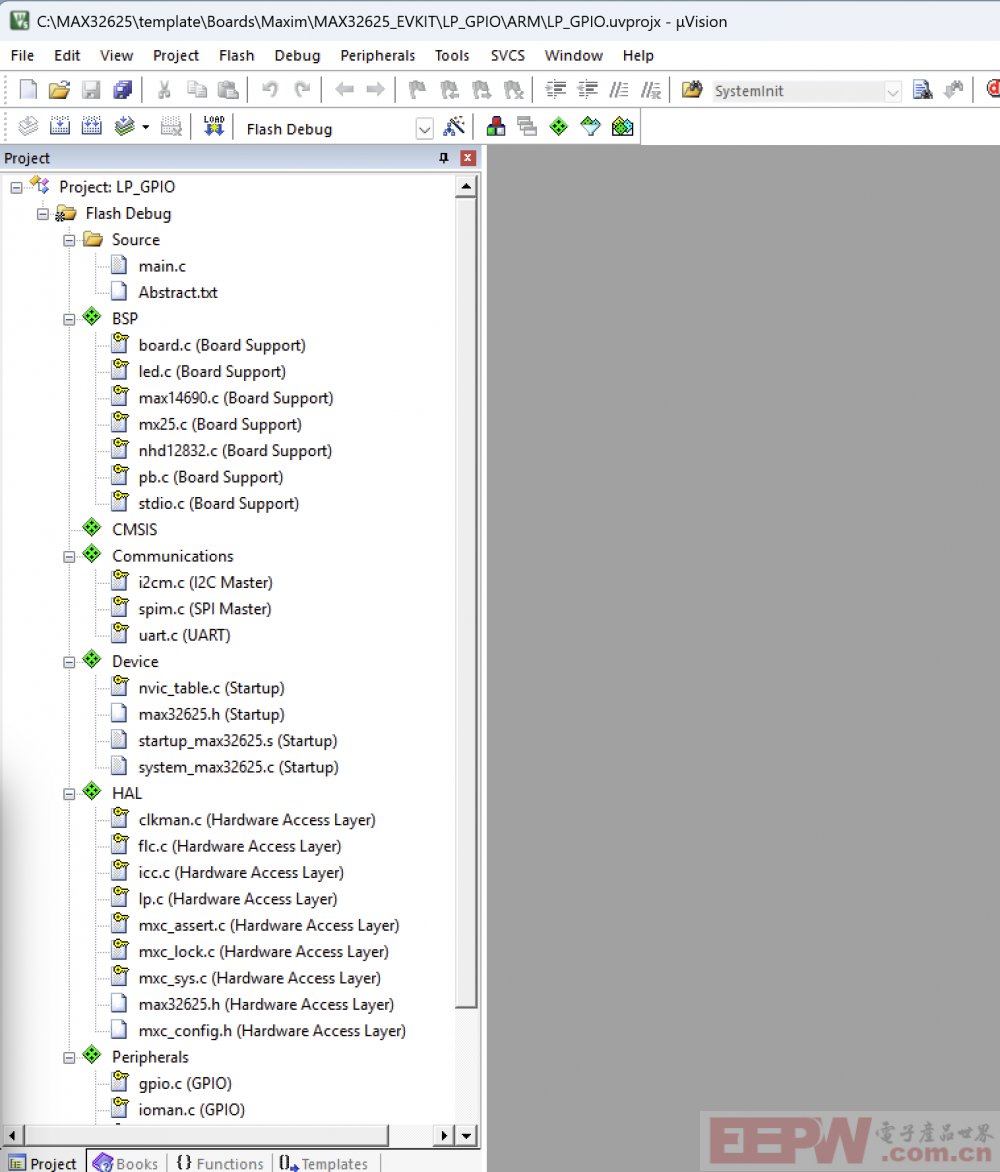Select main.c in Source group

162,266
